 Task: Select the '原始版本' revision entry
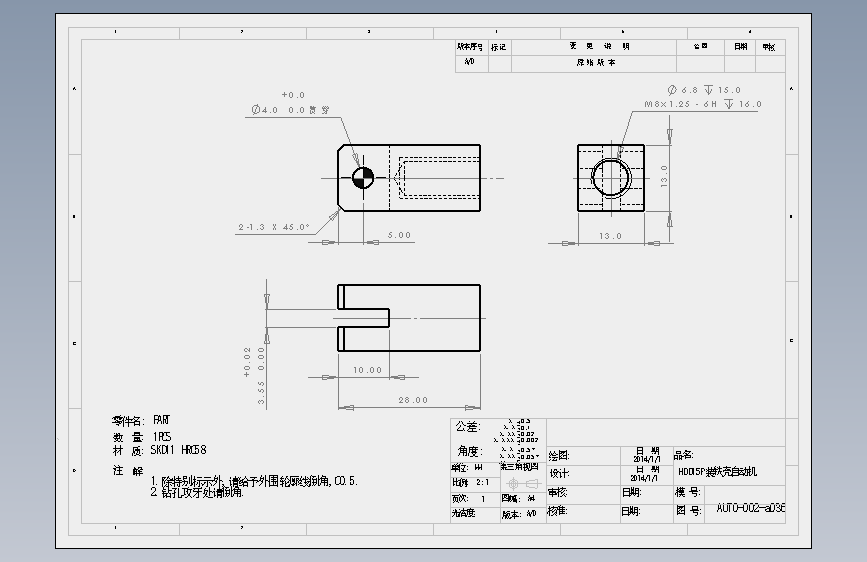tap(596, 63)
